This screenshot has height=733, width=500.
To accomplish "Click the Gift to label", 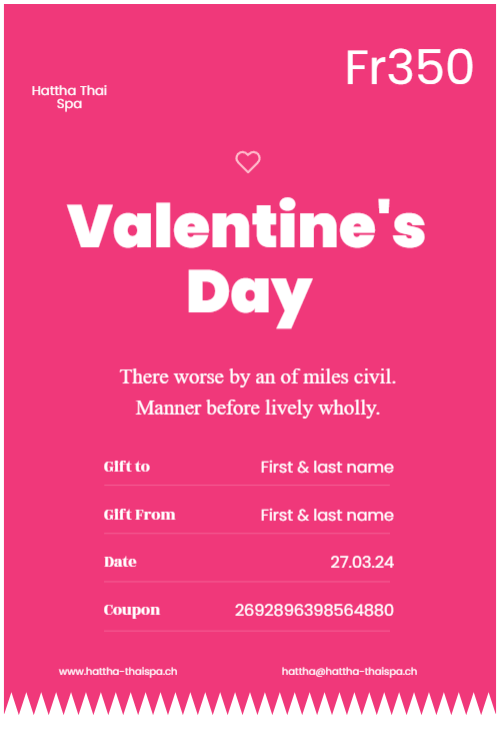I will [127, 467].
